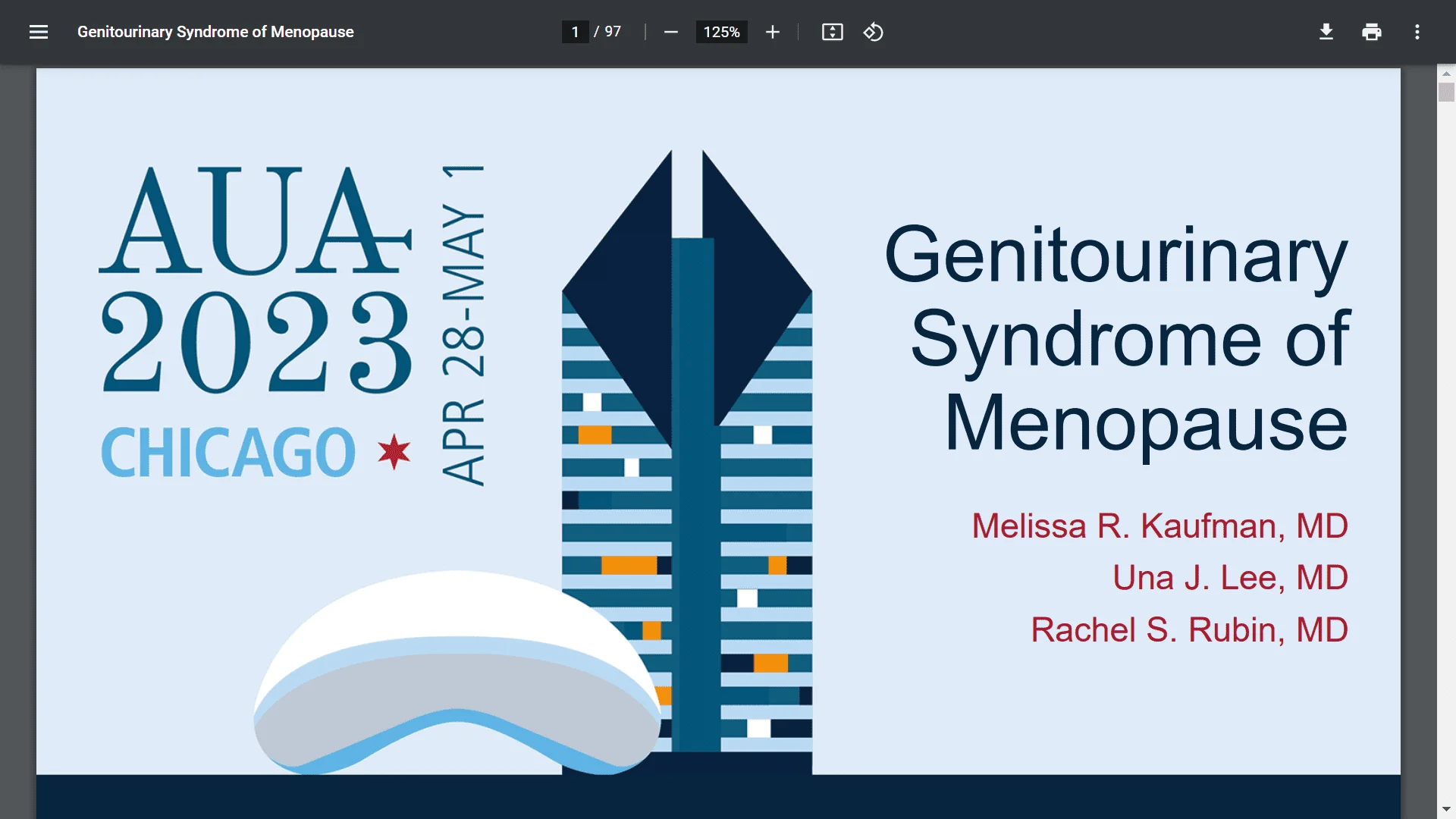1456x819 pixels.
Task: Click the 125% zoom level field
Action: point(721,32)
